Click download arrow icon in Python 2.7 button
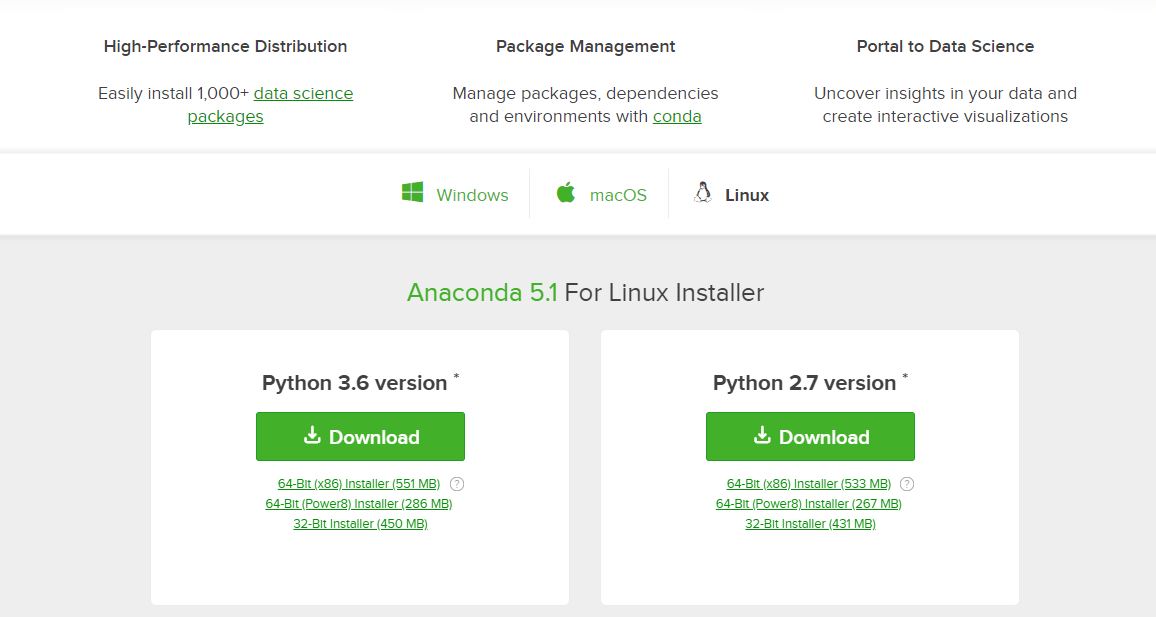The image size is (1156, 617). 762,435
